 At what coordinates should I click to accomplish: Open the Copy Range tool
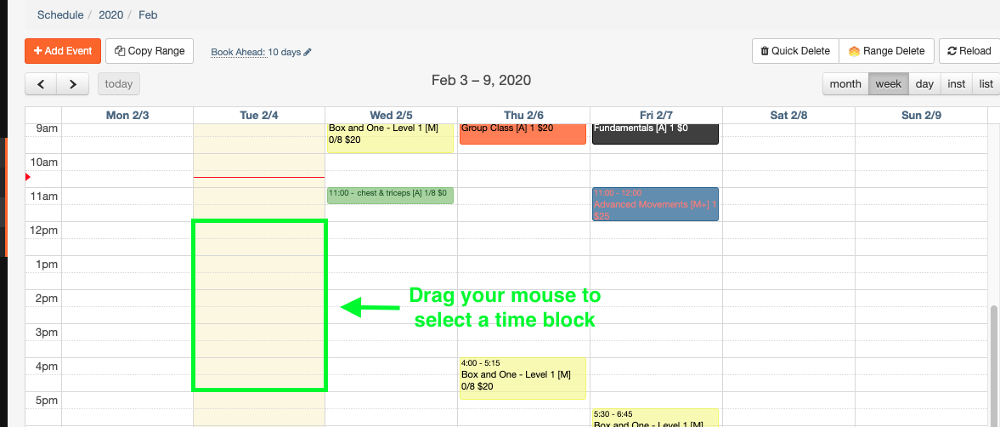pyautogui.click(x=149, y=51)
